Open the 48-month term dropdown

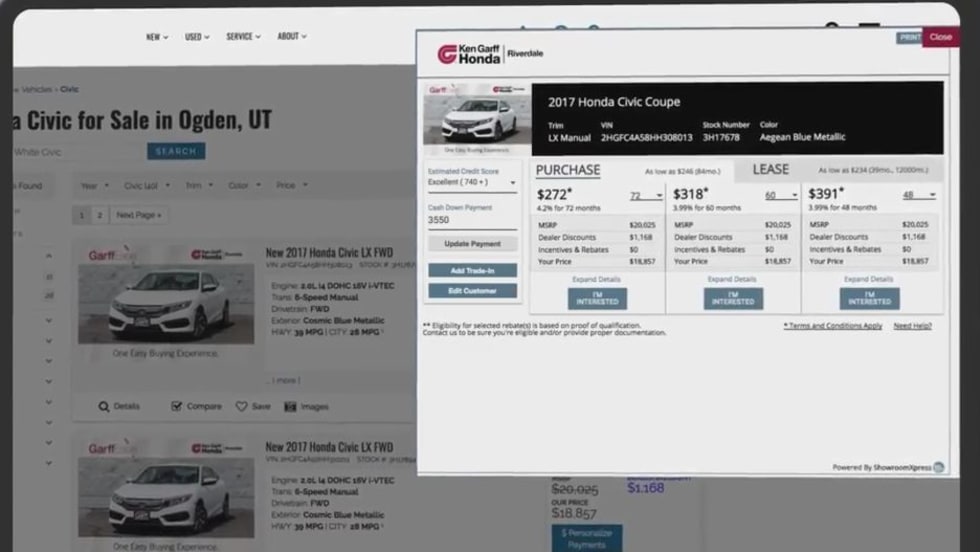tap(920, 196)
